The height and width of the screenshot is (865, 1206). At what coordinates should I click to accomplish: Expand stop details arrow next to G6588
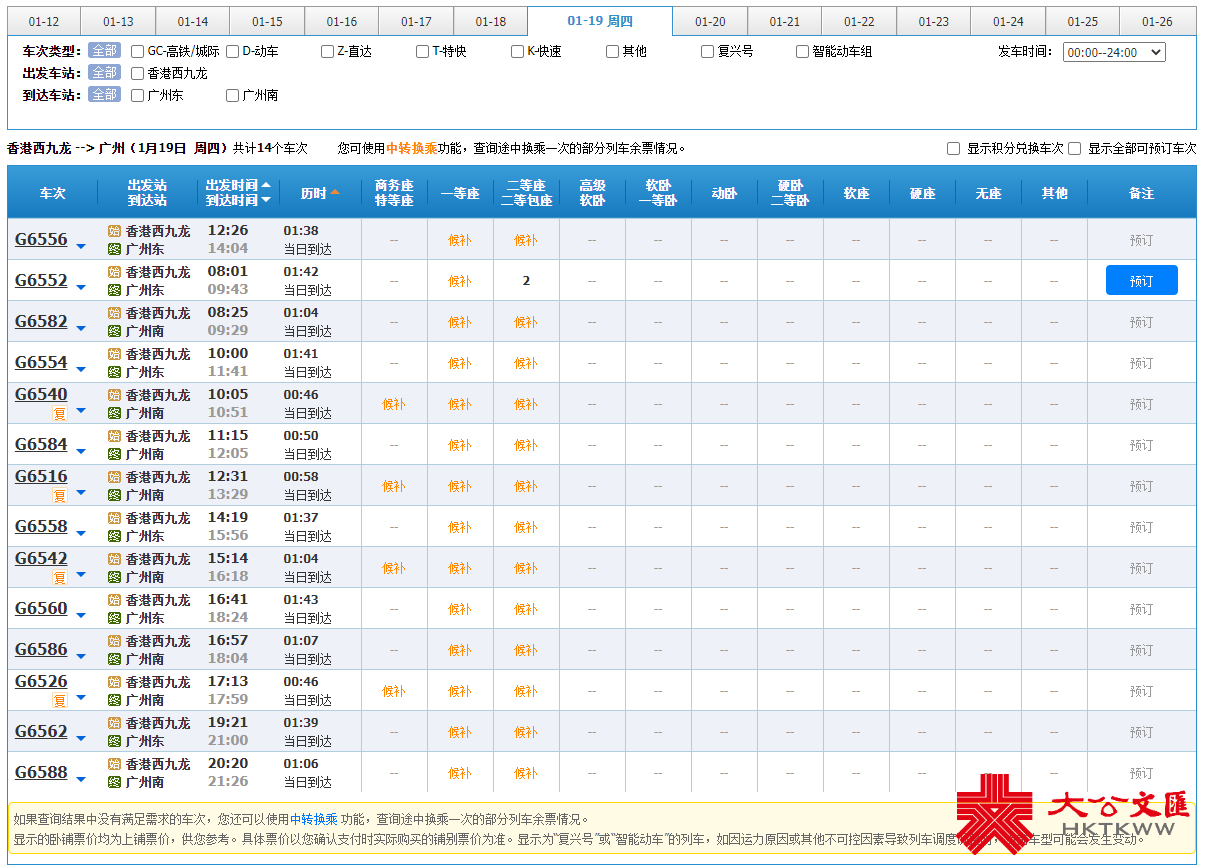click(x=81, y=780)
